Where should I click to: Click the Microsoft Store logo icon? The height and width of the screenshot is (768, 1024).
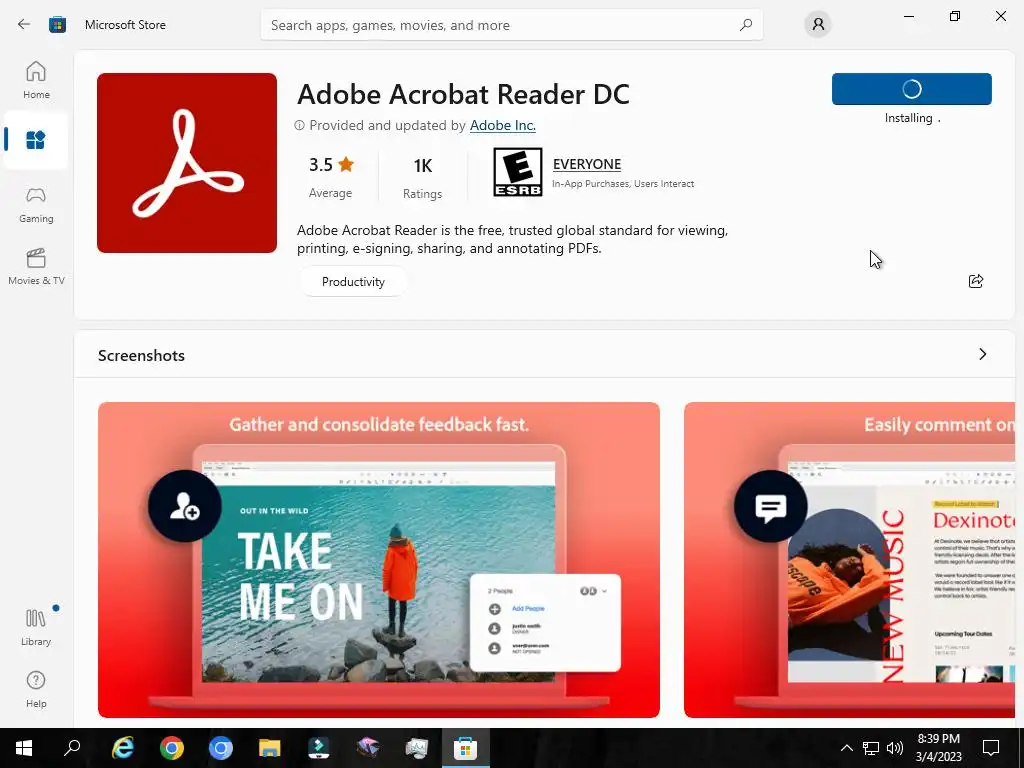click(x=57, y=25)
